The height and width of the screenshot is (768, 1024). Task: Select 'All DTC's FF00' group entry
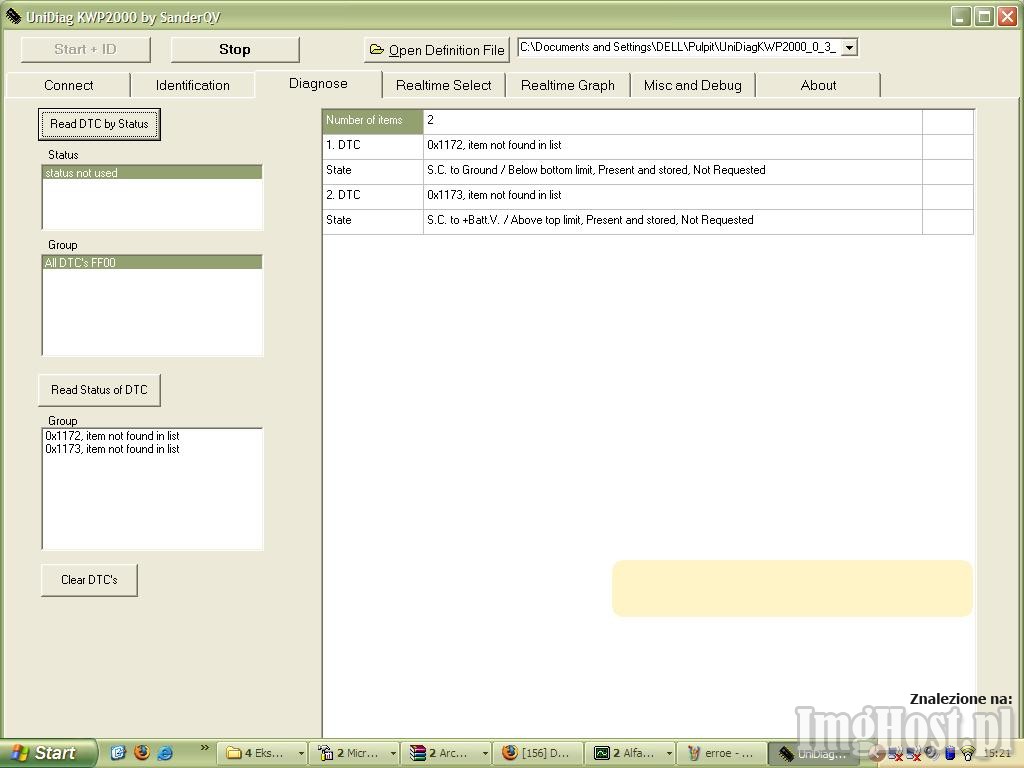[152, 263]
